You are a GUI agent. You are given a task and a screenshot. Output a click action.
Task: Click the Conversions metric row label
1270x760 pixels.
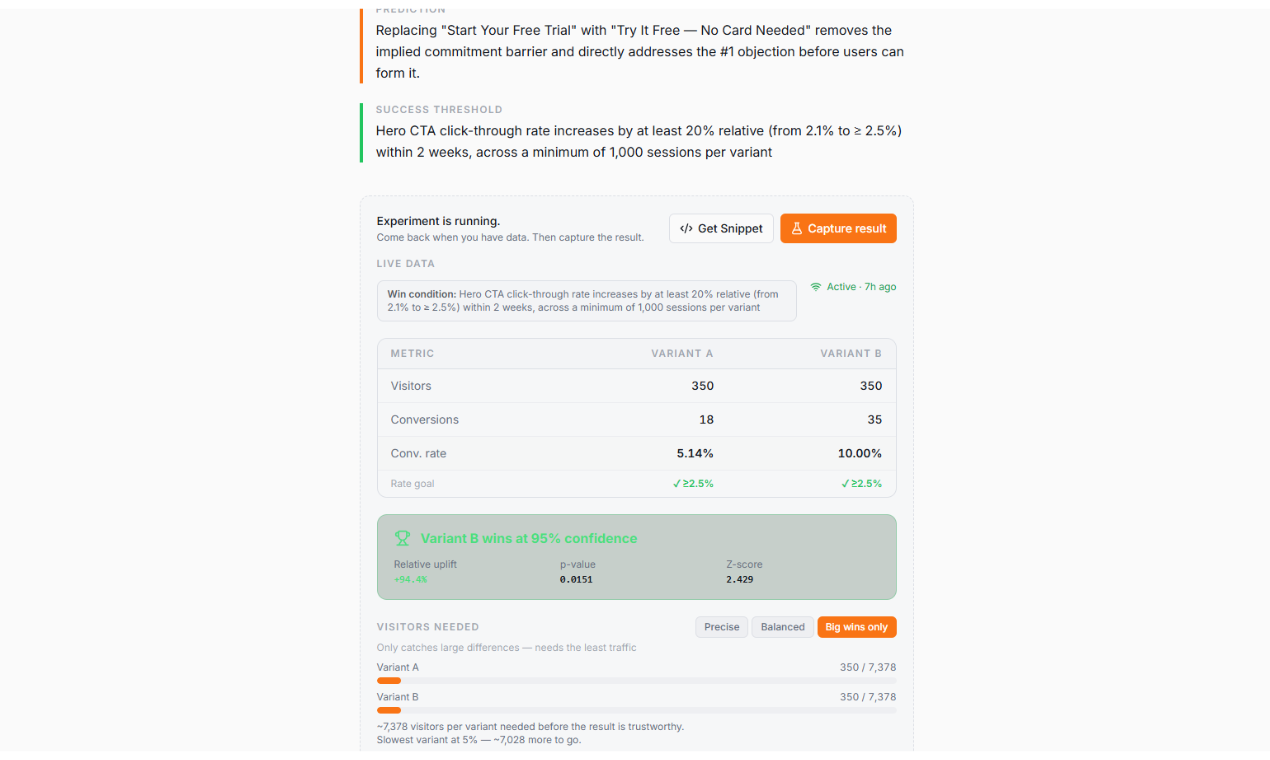coord(424,420)
